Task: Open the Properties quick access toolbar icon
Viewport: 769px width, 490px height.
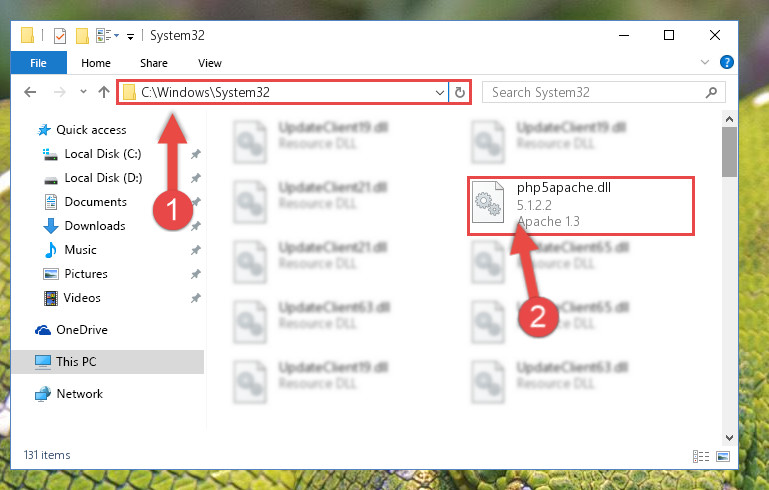Action: [x=60, y=35]
